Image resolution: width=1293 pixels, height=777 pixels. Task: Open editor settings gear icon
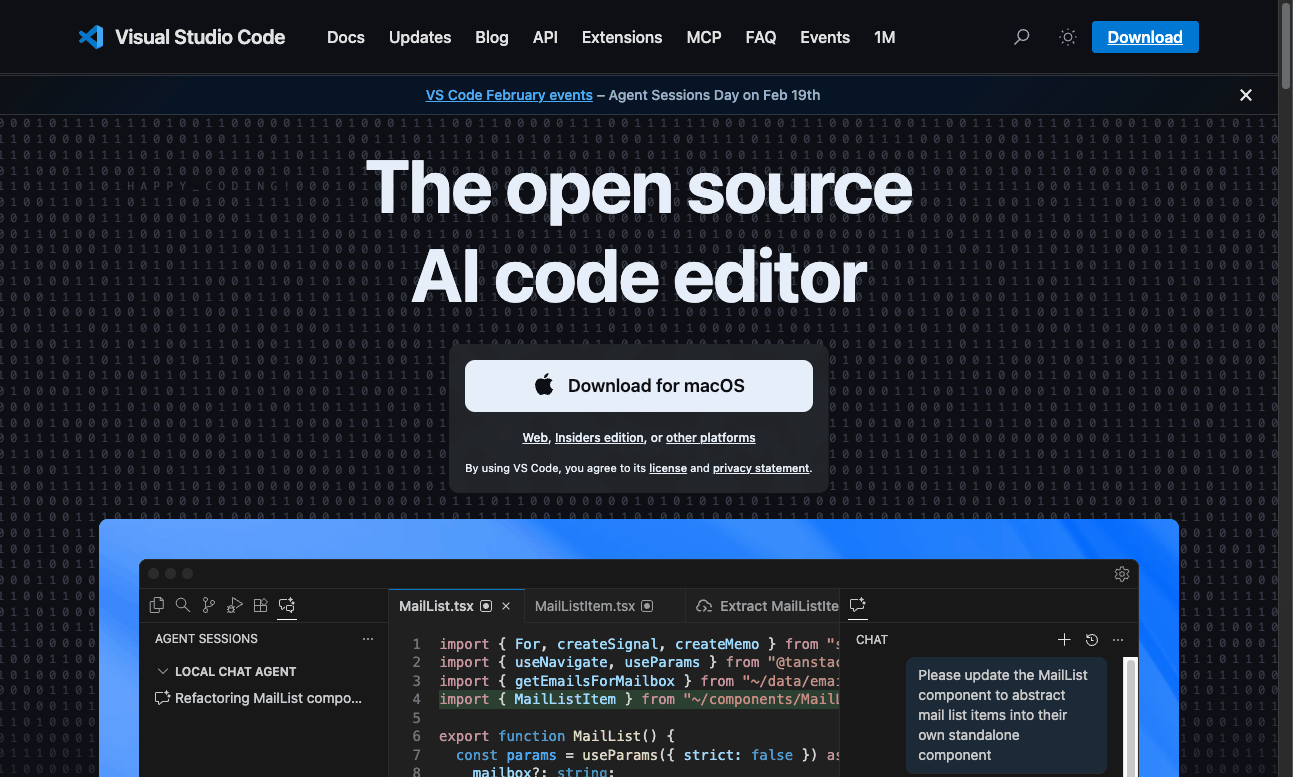[1122, 574]
